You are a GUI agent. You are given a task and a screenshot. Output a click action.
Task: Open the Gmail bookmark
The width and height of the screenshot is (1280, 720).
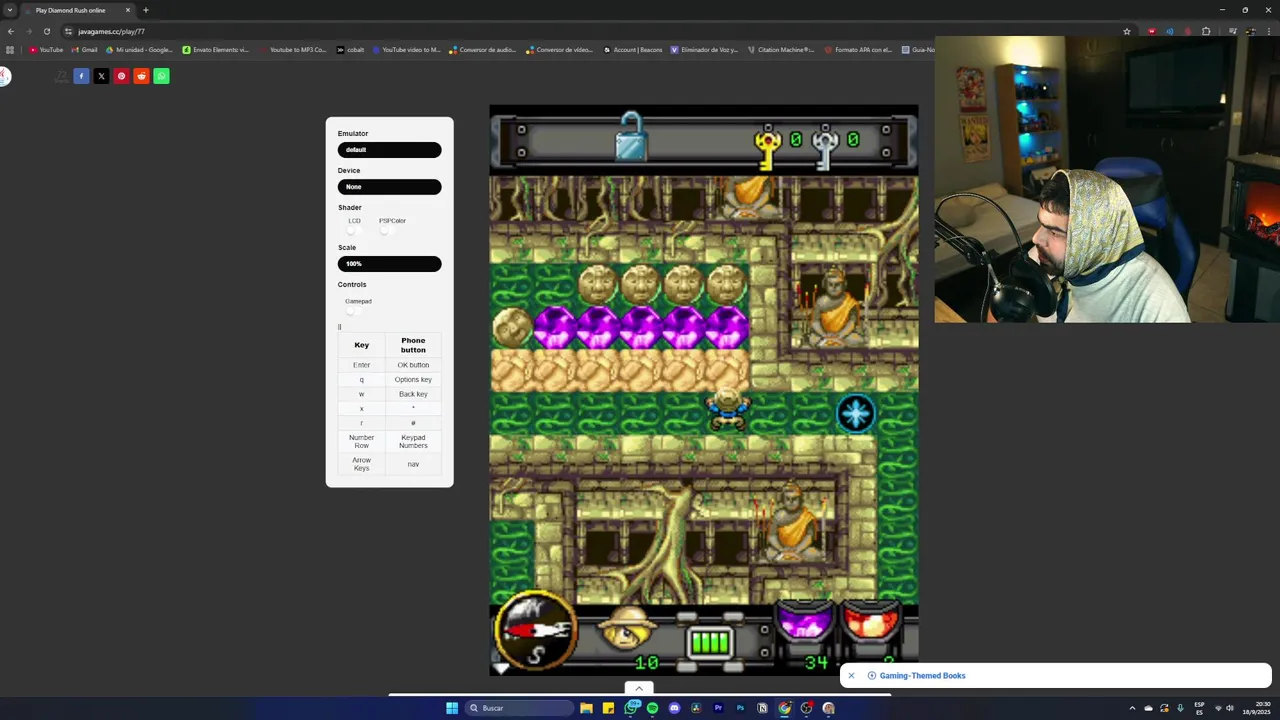(84, 50)
